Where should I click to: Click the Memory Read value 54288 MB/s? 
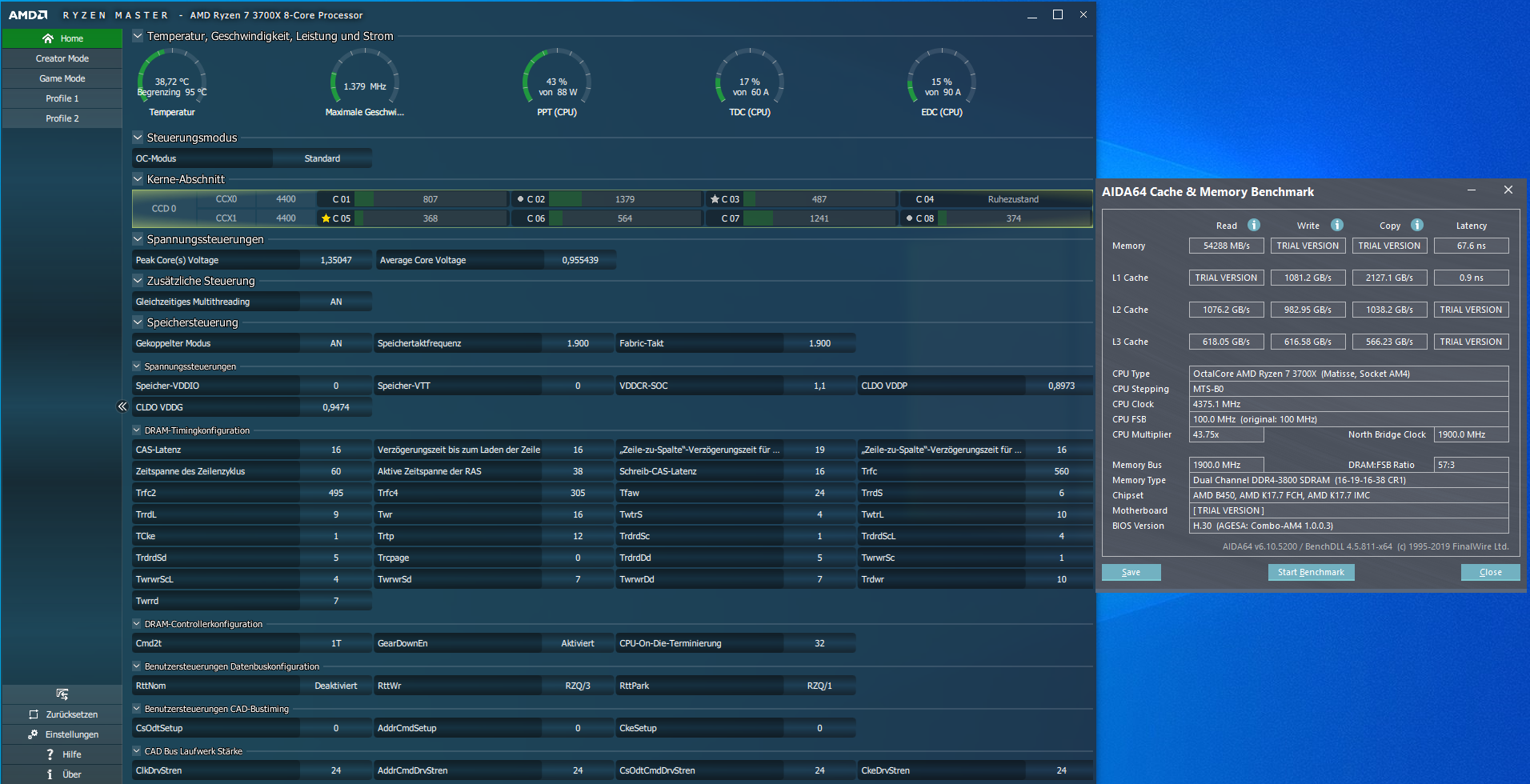[x=1227, y=246]
